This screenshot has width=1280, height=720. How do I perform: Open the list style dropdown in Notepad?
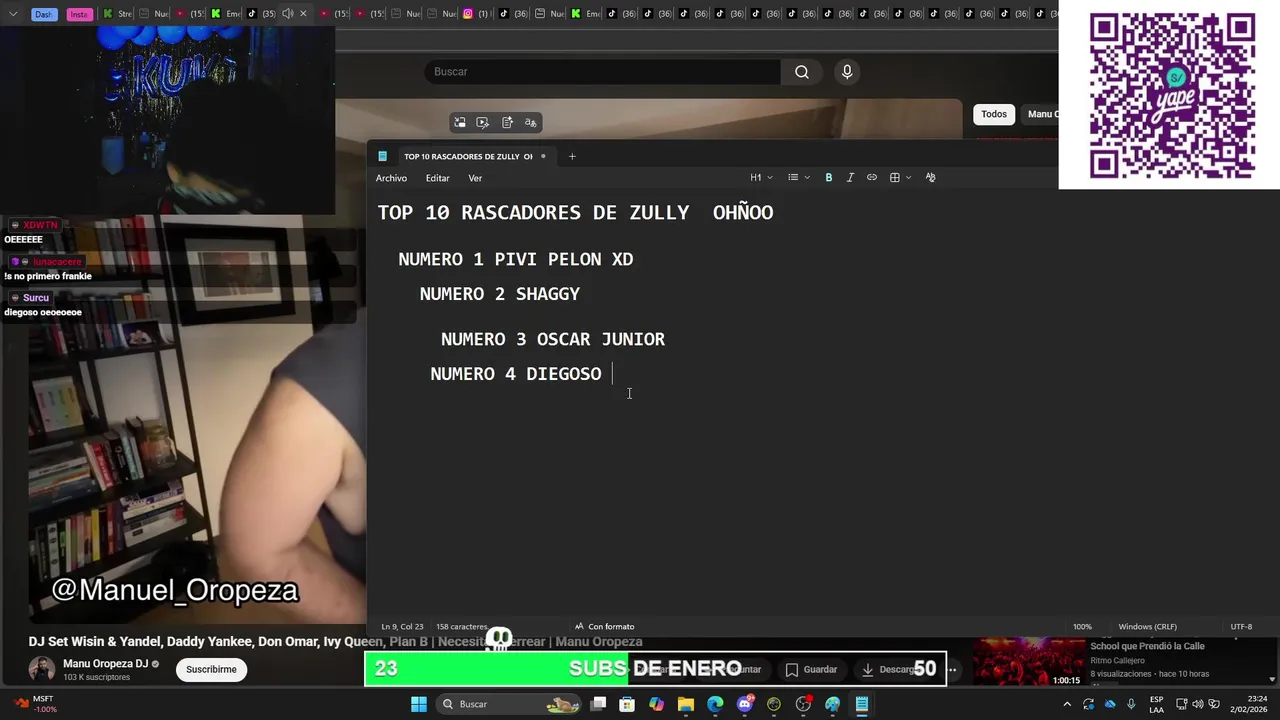pos(798,177)
